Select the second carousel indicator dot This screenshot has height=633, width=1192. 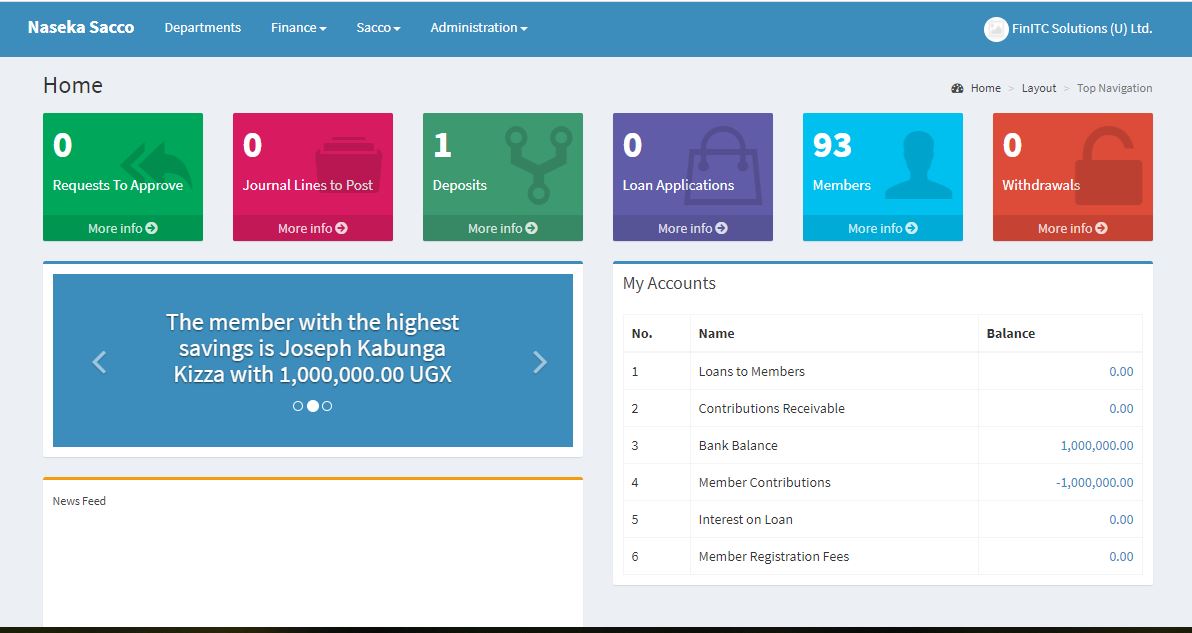(x=312, y=406)
